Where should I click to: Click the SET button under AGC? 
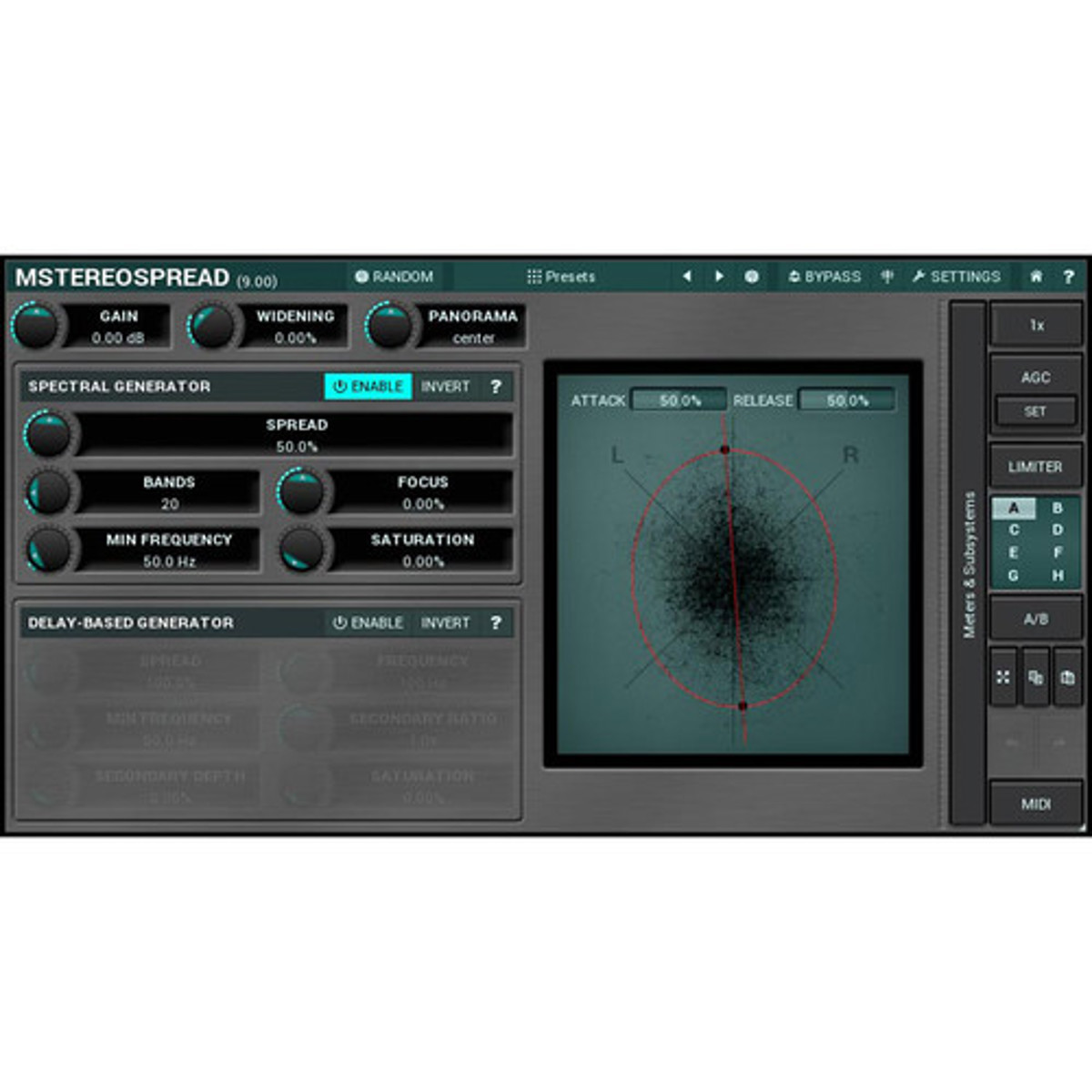click(x=1036, y=411)
